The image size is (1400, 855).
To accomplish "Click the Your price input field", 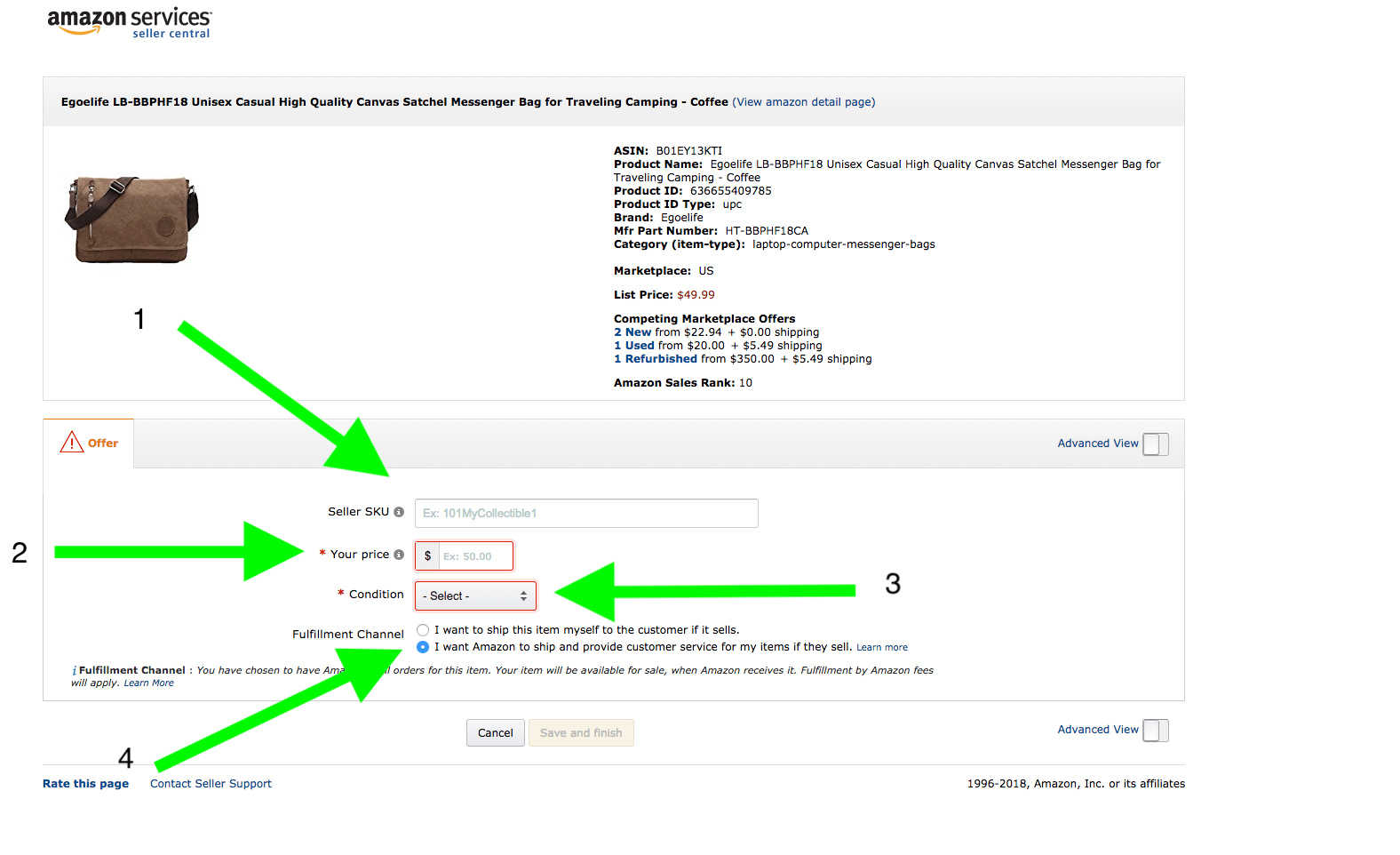I will pos(475,556).
